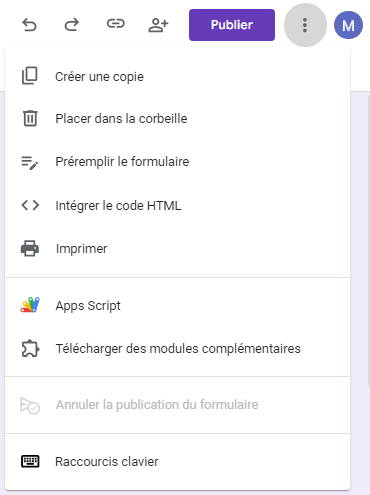The image size is (370, 495).
Task: Click the keyboard icon
Action: coord(30,462)
